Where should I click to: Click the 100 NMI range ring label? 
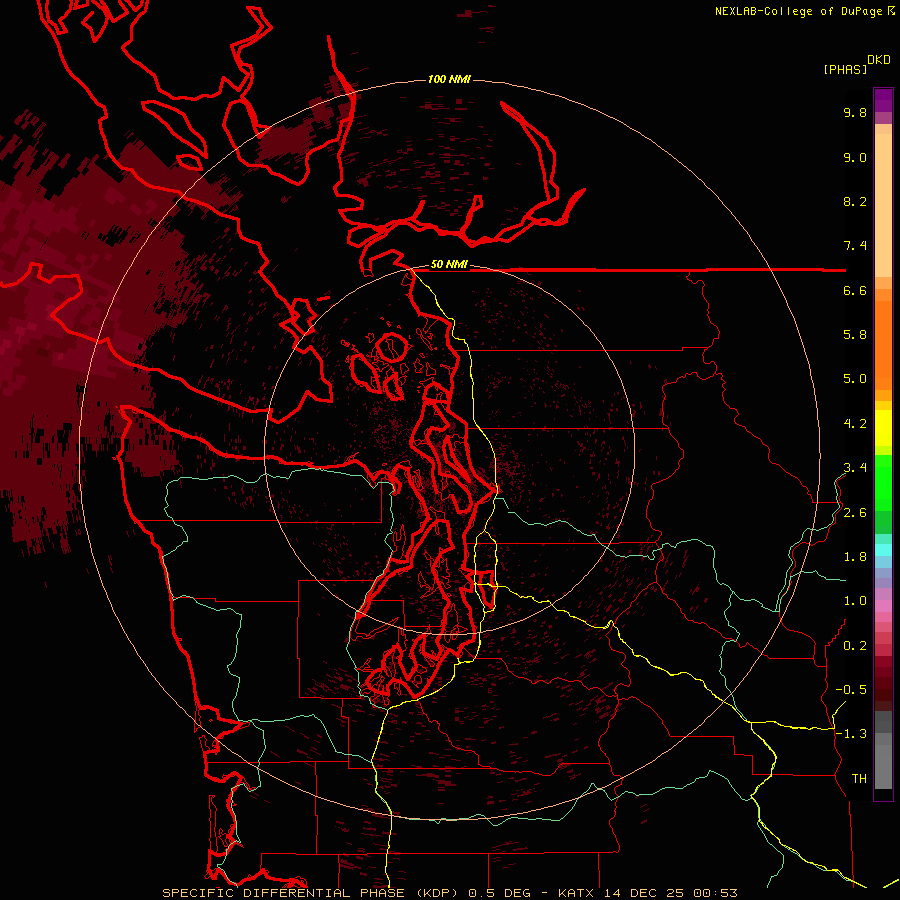pos(449,79)
